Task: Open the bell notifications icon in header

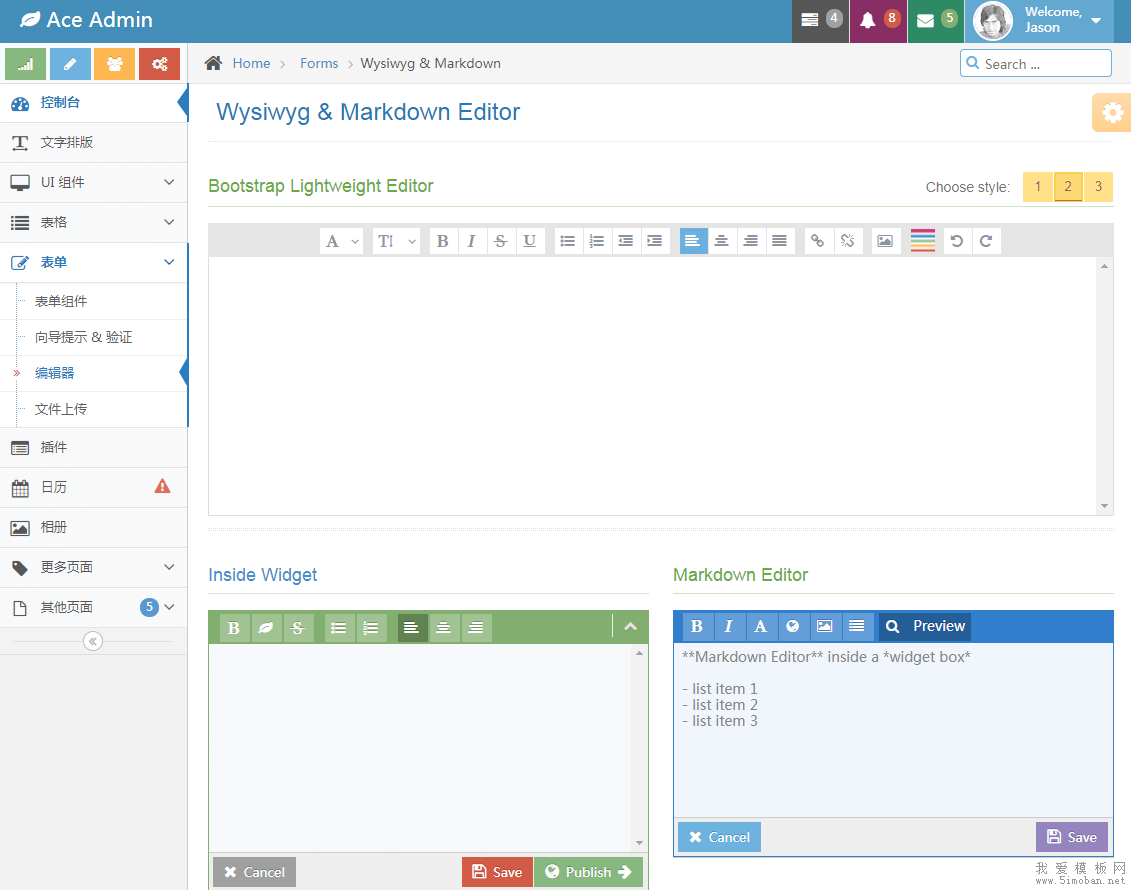Action: coord(868,21)
